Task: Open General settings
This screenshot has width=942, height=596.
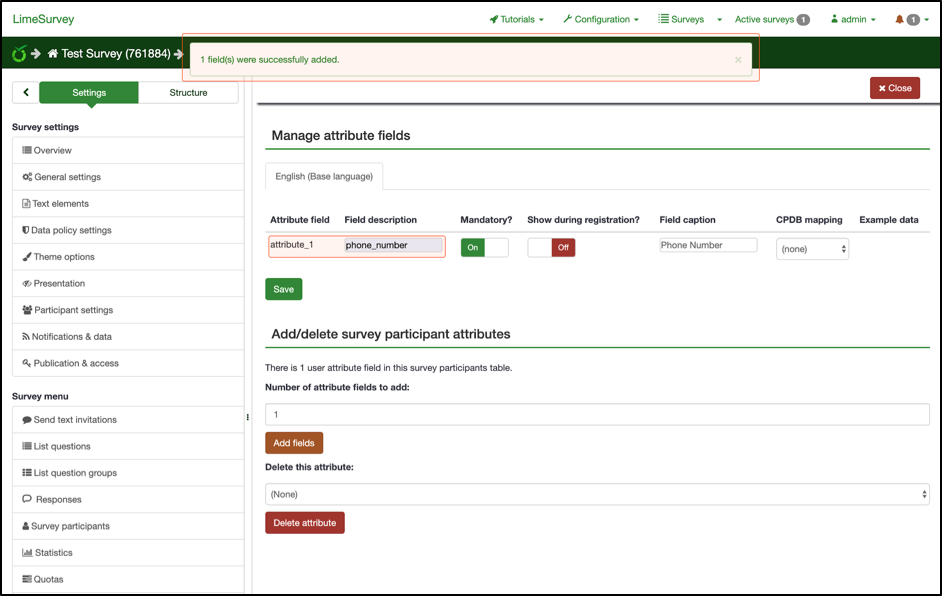Action: click(x=128, y=177)
